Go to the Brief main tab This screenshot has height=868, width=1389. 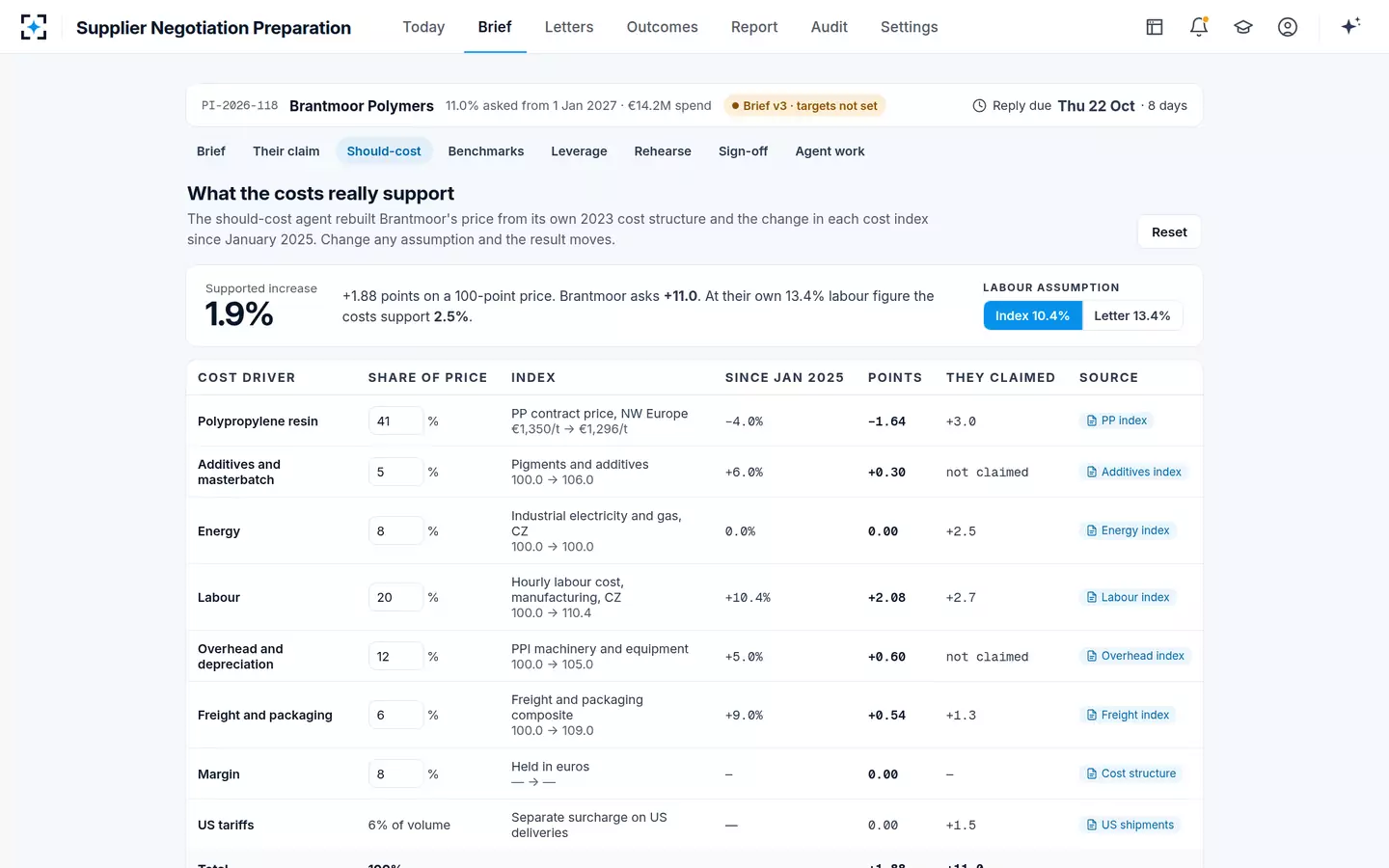click(495, 27)
